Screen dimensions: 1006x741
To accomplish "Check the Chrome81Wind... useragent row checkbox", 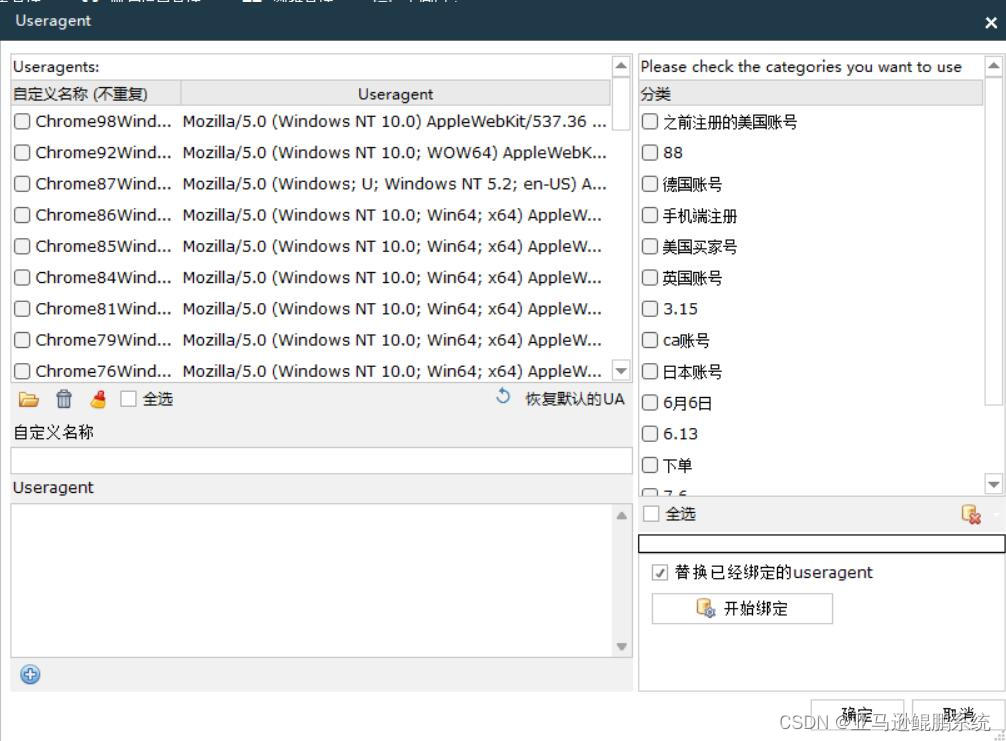I will point(22,309).
